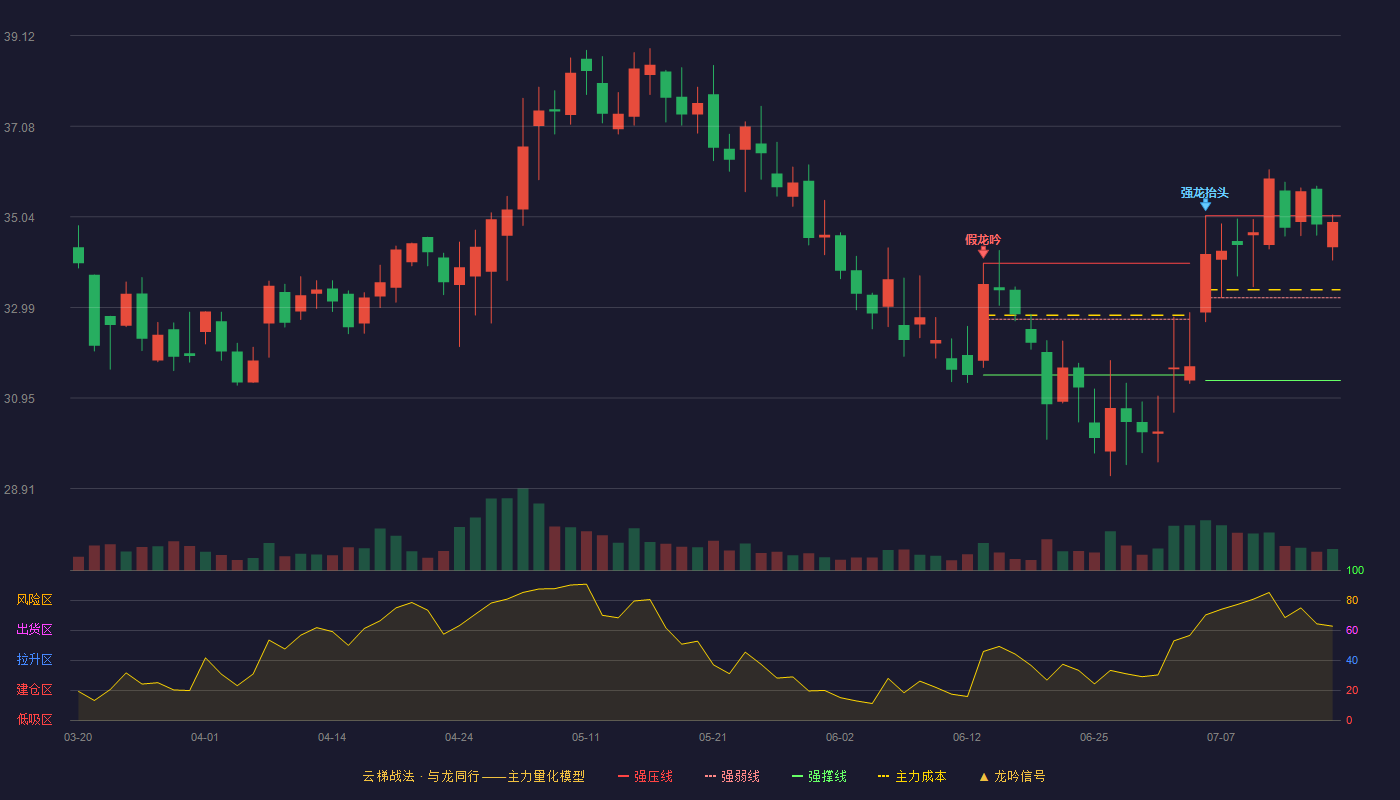The height and width of the screenshot is (800, 1400).
Task: Toggle the 主力成本 legend entry
Action: (912, 776)
